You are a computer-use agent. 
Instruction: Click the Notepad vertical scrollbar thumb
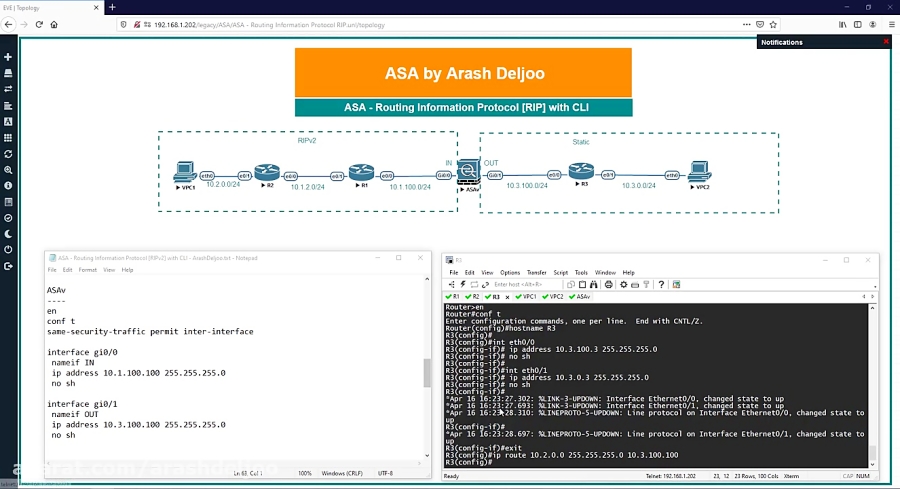click(x=426, y=373)
